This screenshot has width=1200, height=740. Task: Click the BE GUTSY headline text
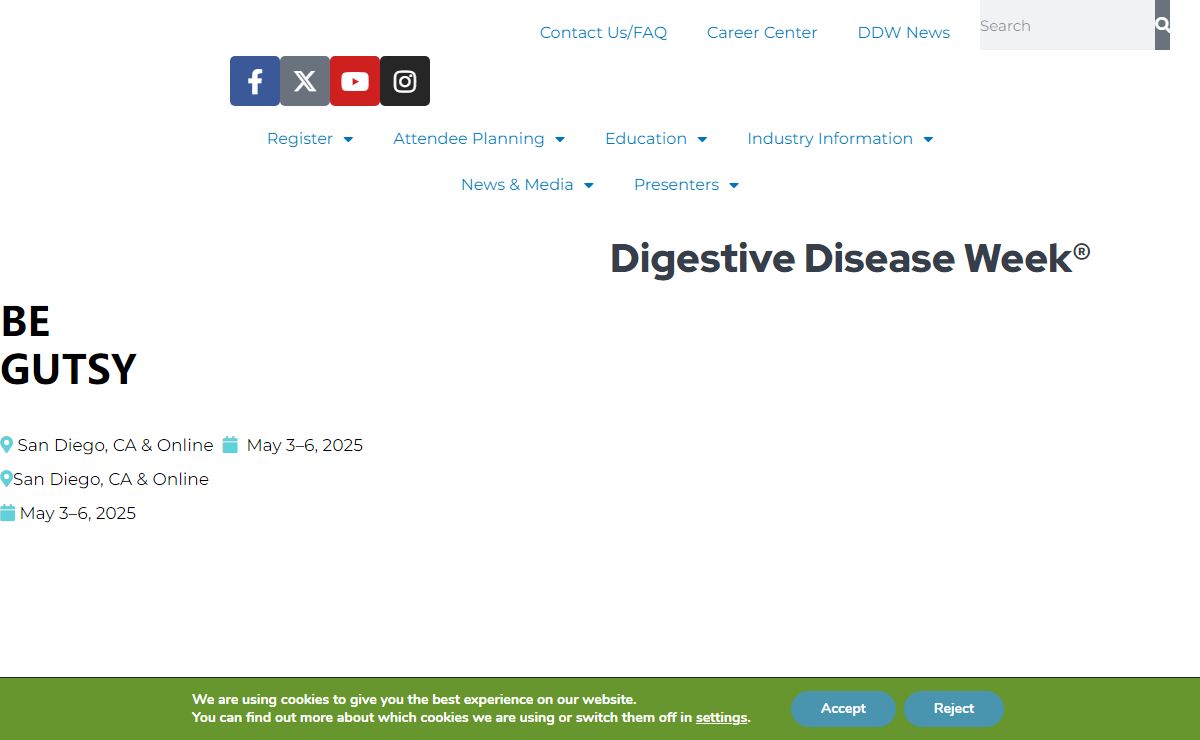click(x=68, y=346)
